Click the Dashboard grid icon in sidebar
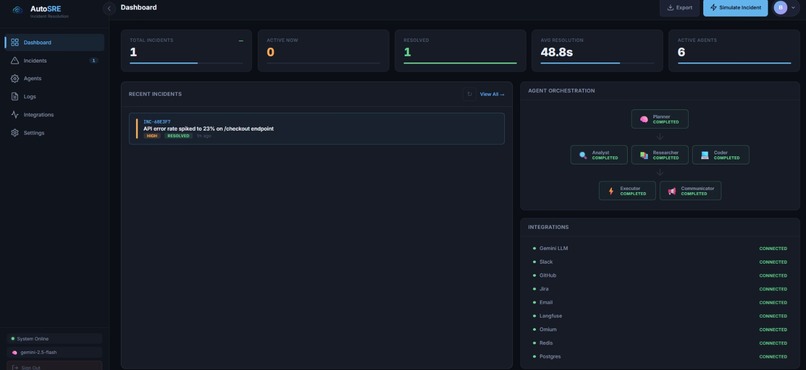 click(x=14, y=43)
